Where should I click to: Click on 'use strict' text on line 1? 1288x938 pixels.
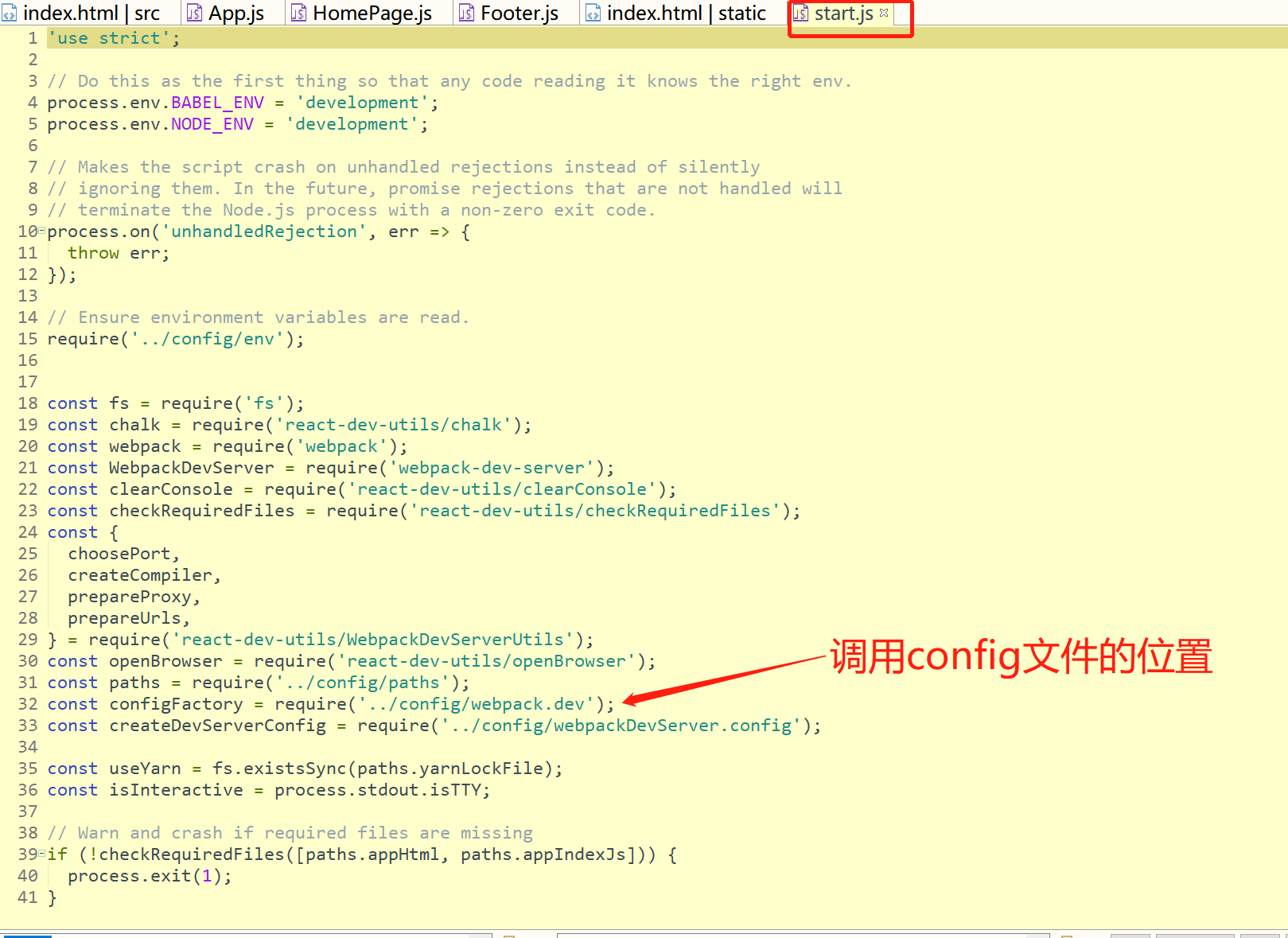click(x=109, y=37)
